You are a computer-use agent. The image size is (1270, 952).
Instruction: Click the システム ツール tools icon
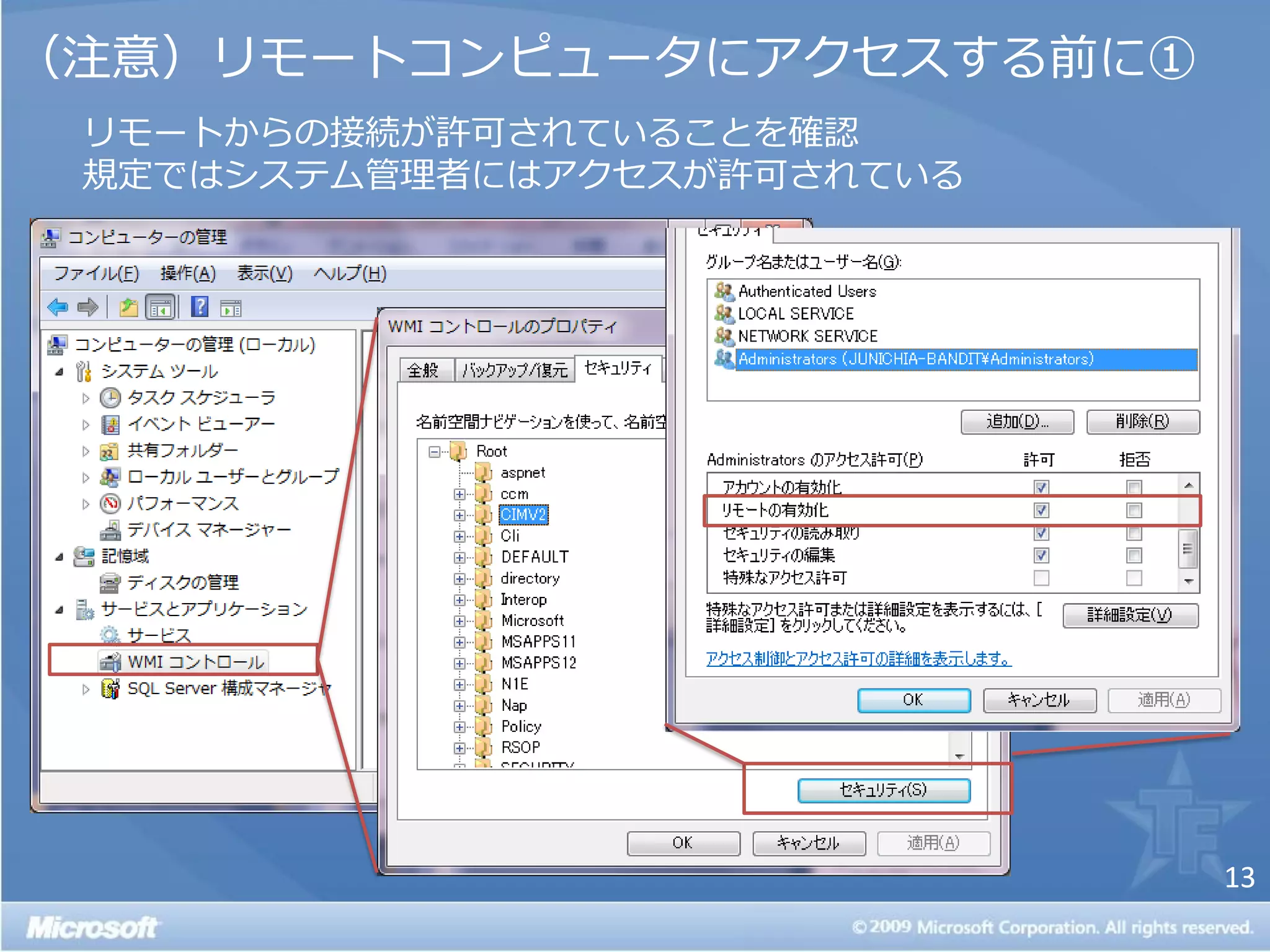[84, 371]
